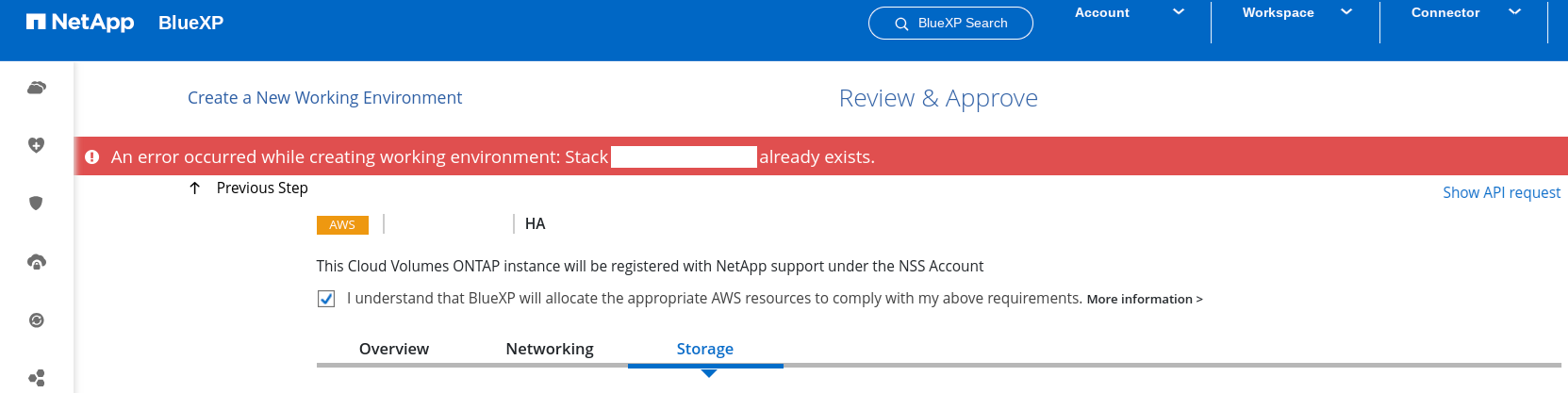This screenshot has width=1568, height=393.
Task: Click Show API request link
Action: (x=1502, y=192)
